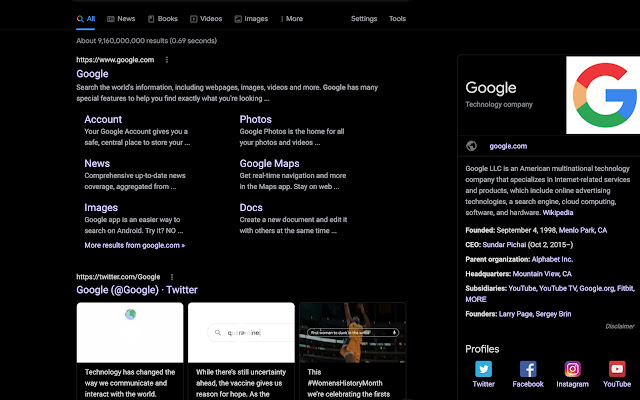Open the Tools menu
Screen dimensions: 640x400
(x=397, y=19)
